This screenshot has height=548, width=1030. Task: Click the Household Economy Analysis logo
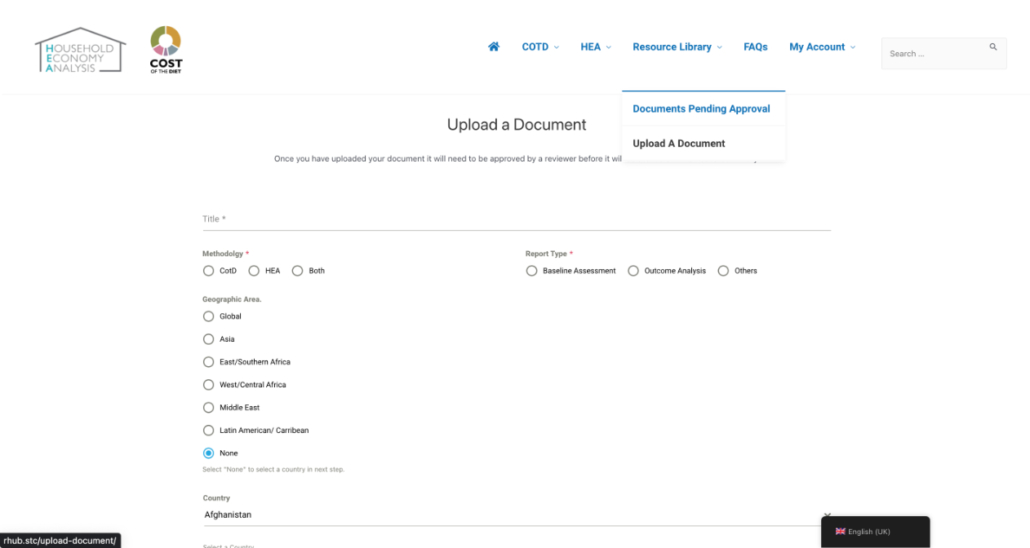(x=80, y=50)
